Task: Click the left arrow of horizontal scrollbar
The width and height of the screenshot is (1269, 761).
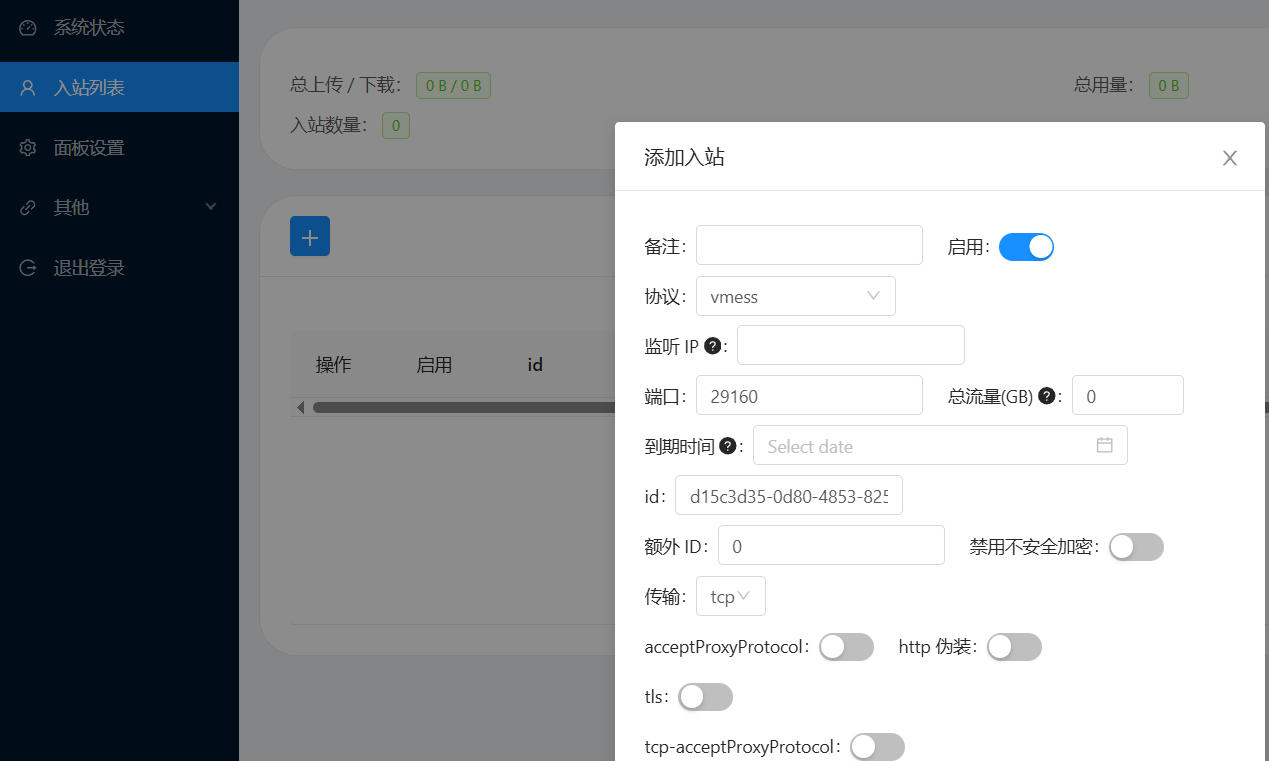Action: coord(300,408)
